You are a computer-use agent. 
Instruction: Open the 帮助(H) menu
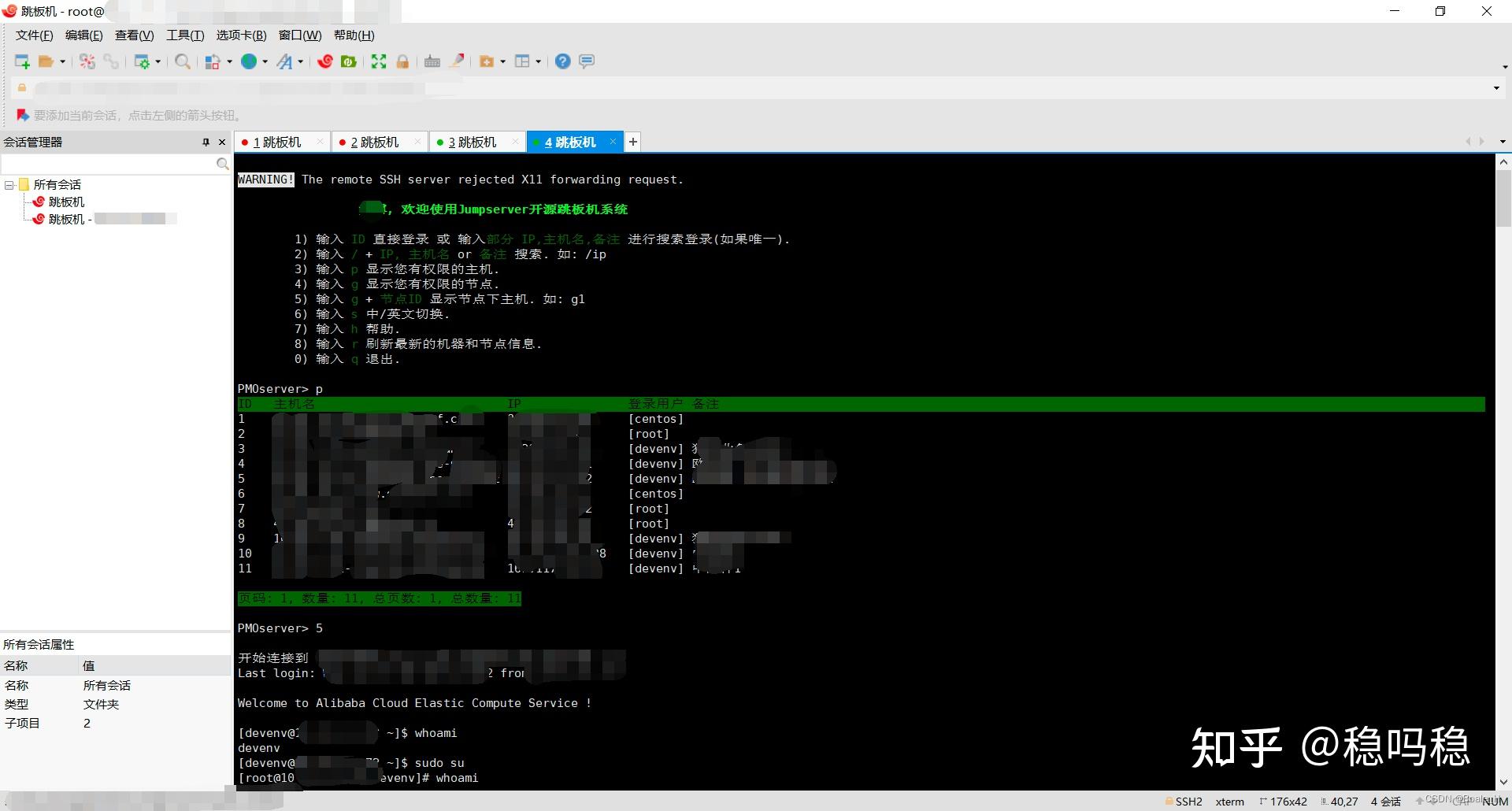[354, 35]
